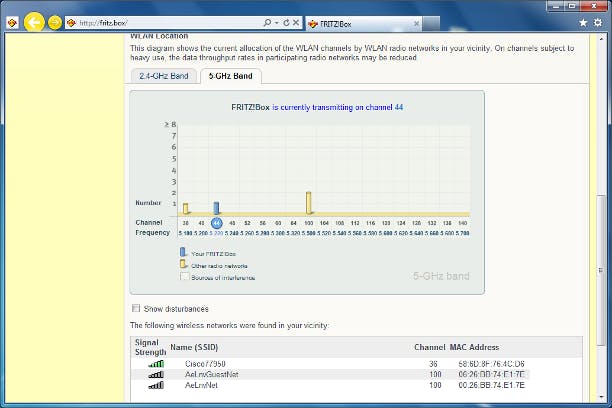Click channel value 36 in Cisco77950 row
This screenshot has height=408, width=612.
pos(433,364)
